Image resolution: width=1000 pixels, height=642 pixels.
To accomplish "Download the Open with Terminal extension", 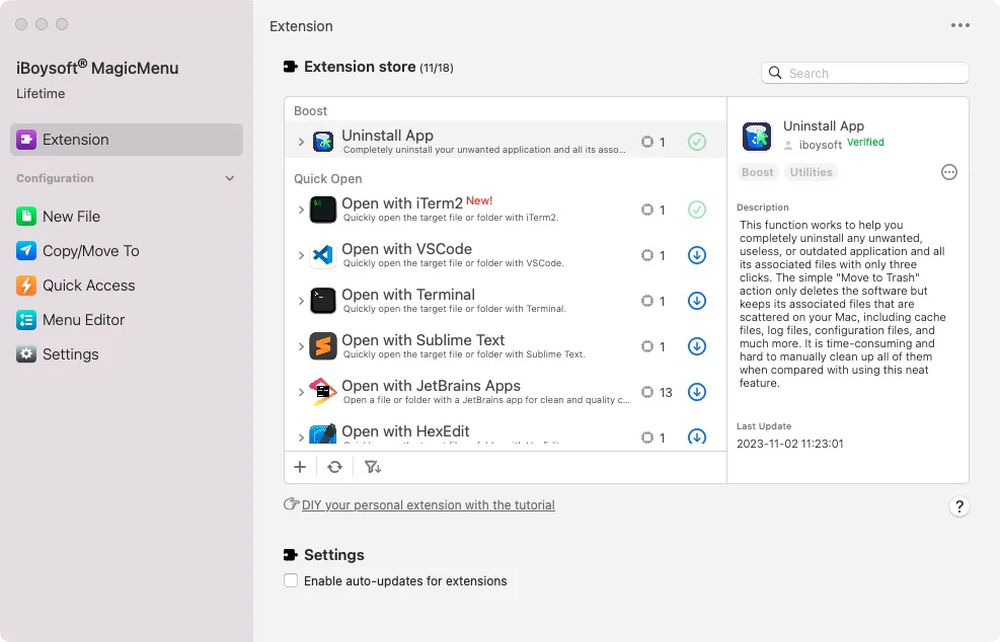I will click(697, 301).
